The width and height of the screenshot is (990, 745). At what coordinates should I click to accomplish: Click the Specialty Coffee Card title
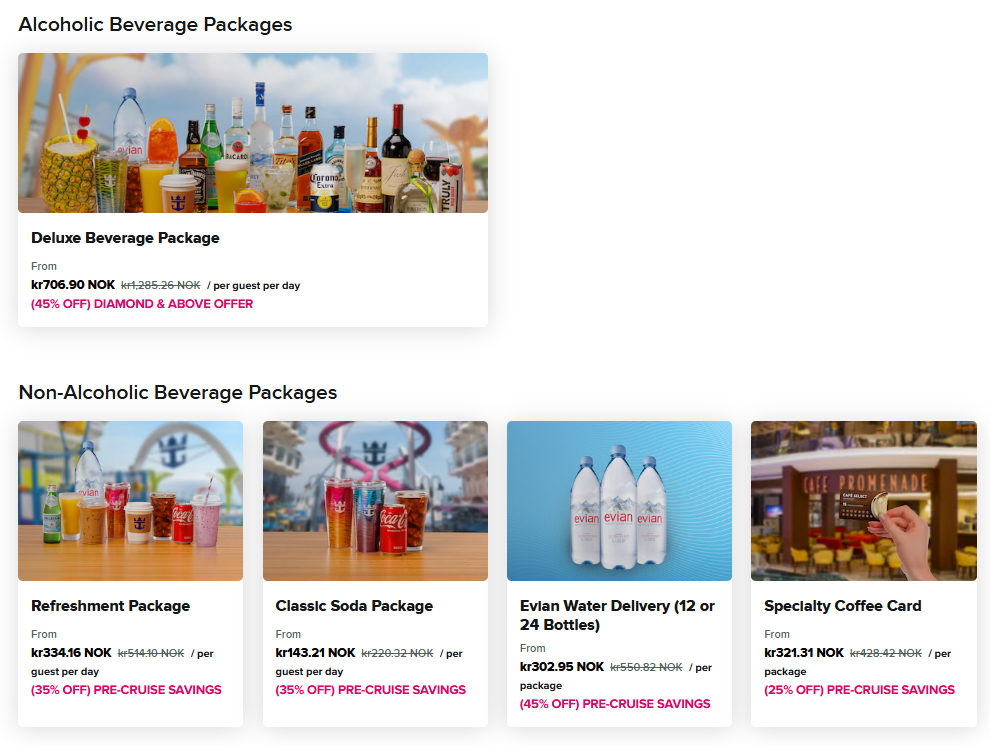tap(842, 606)
